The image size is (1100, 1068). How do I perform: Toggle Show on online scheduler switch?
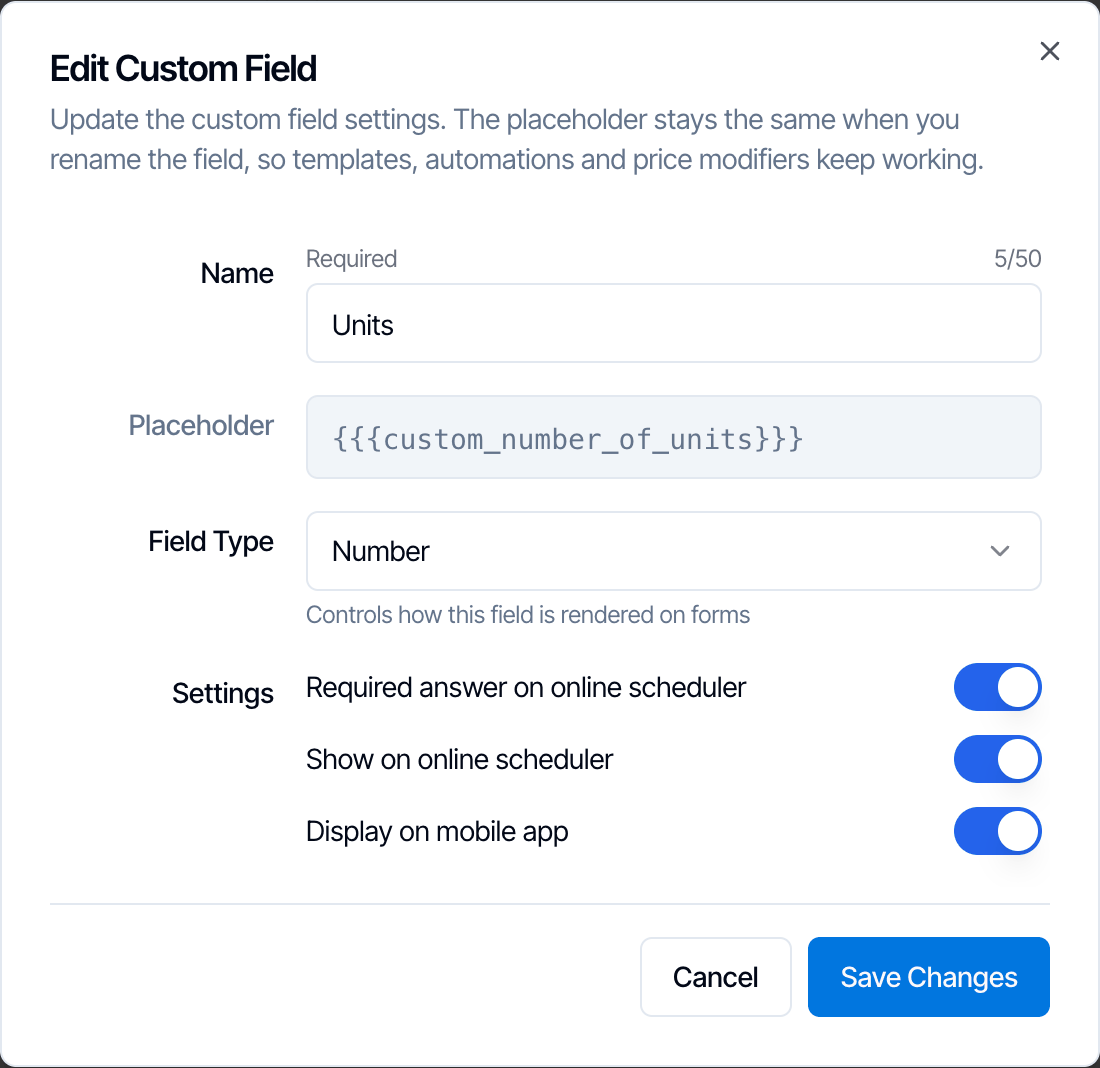[x=997, y=759]
